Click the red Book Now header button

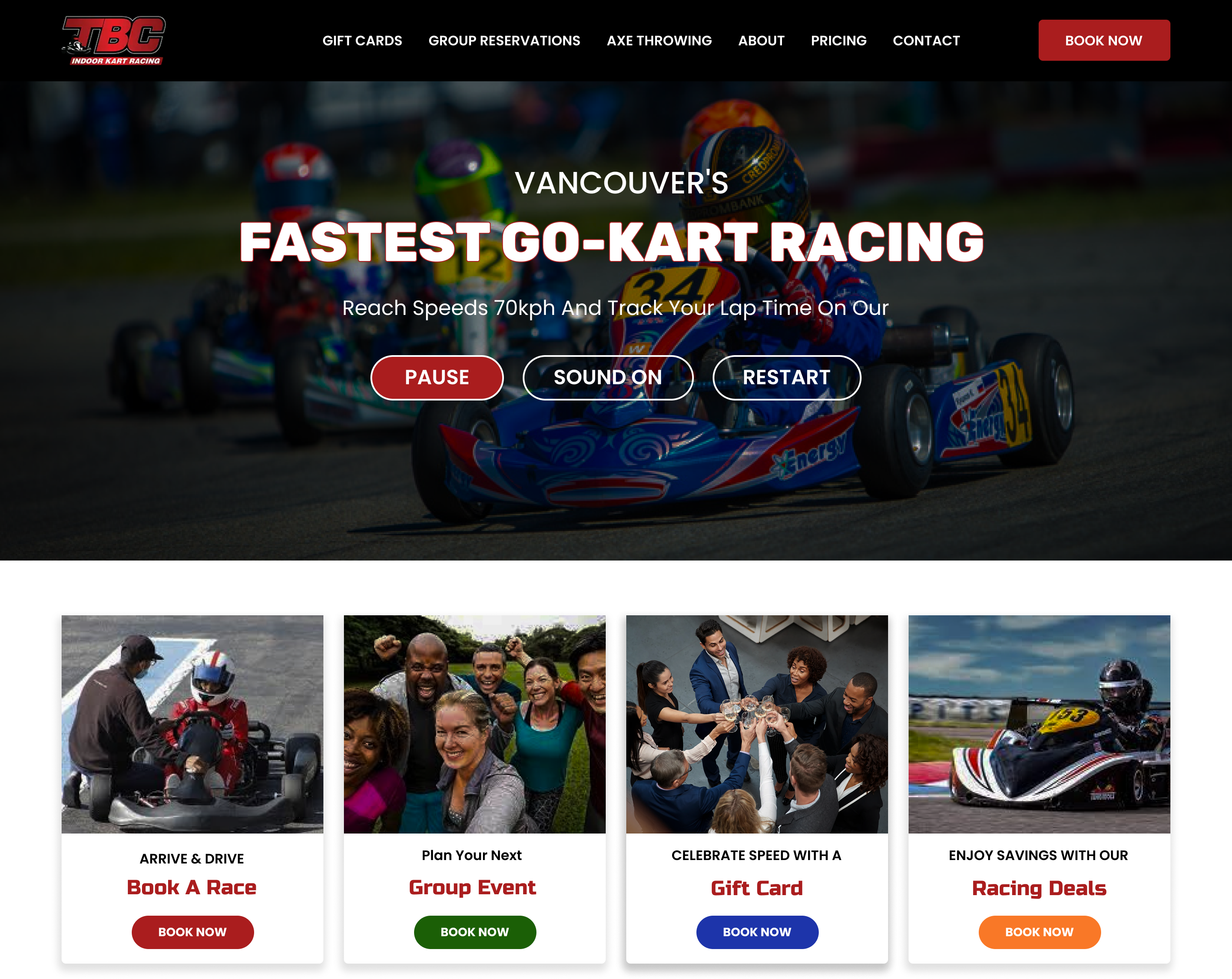1103,40
